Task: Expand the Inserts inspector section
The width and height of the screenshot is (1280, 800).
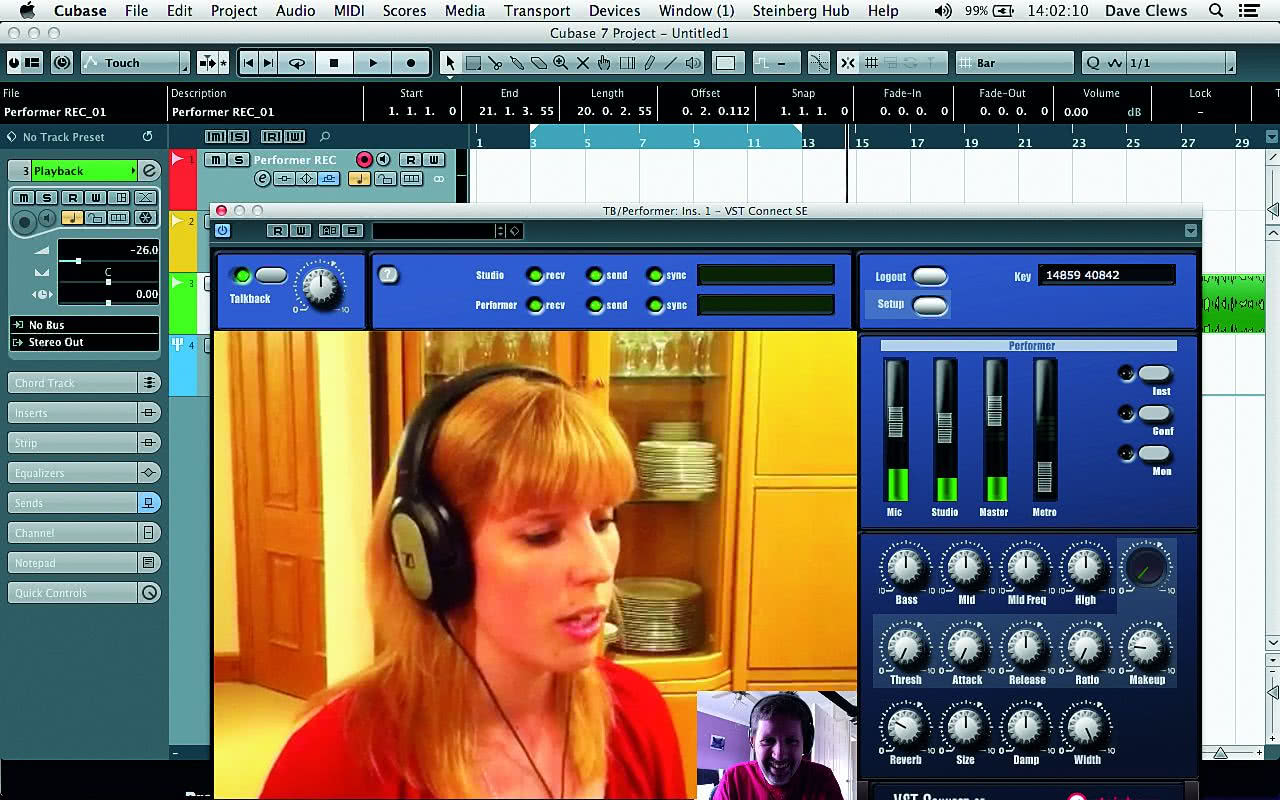Action: coord(85,413)
